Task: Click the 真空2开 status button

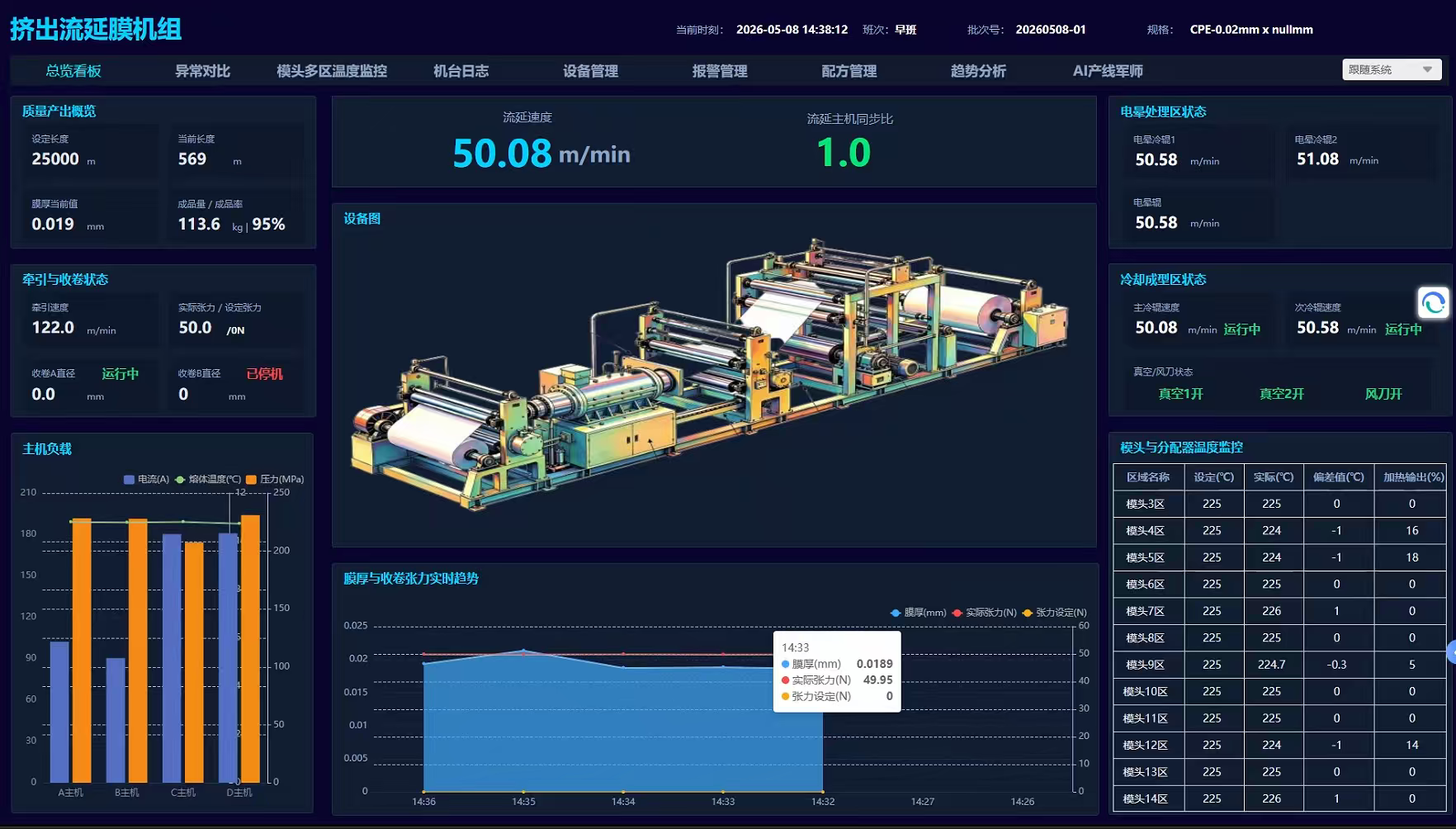Action: pos(1282,394)
